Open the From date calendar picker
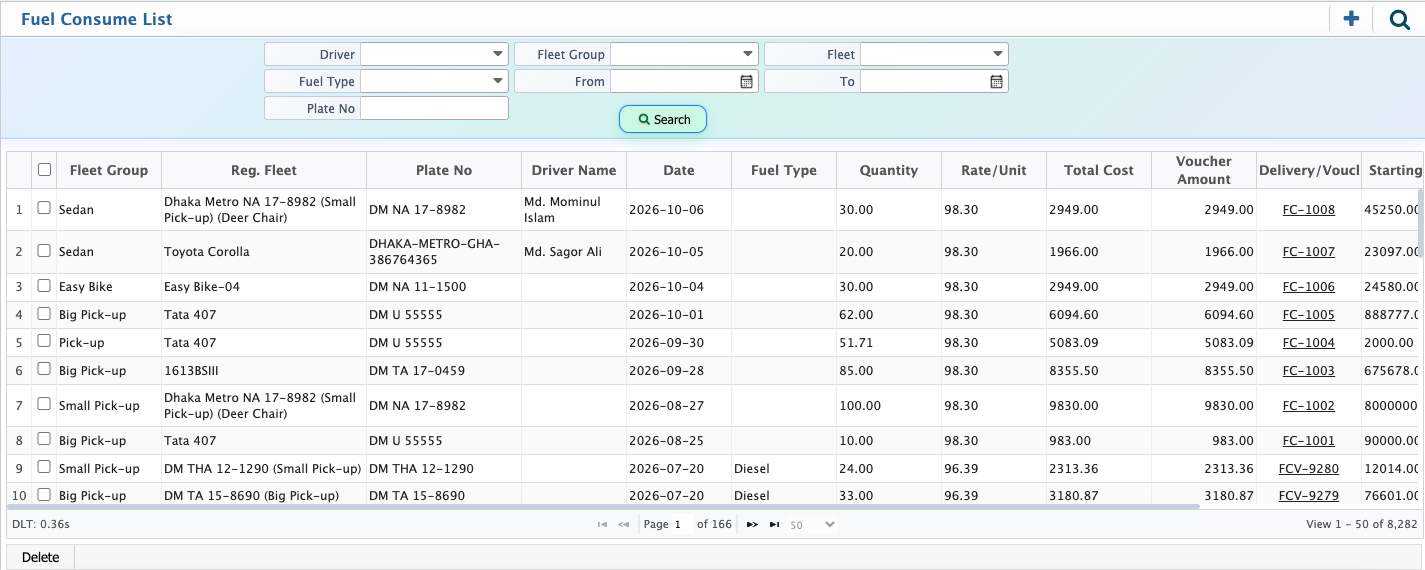 point(746,82)
